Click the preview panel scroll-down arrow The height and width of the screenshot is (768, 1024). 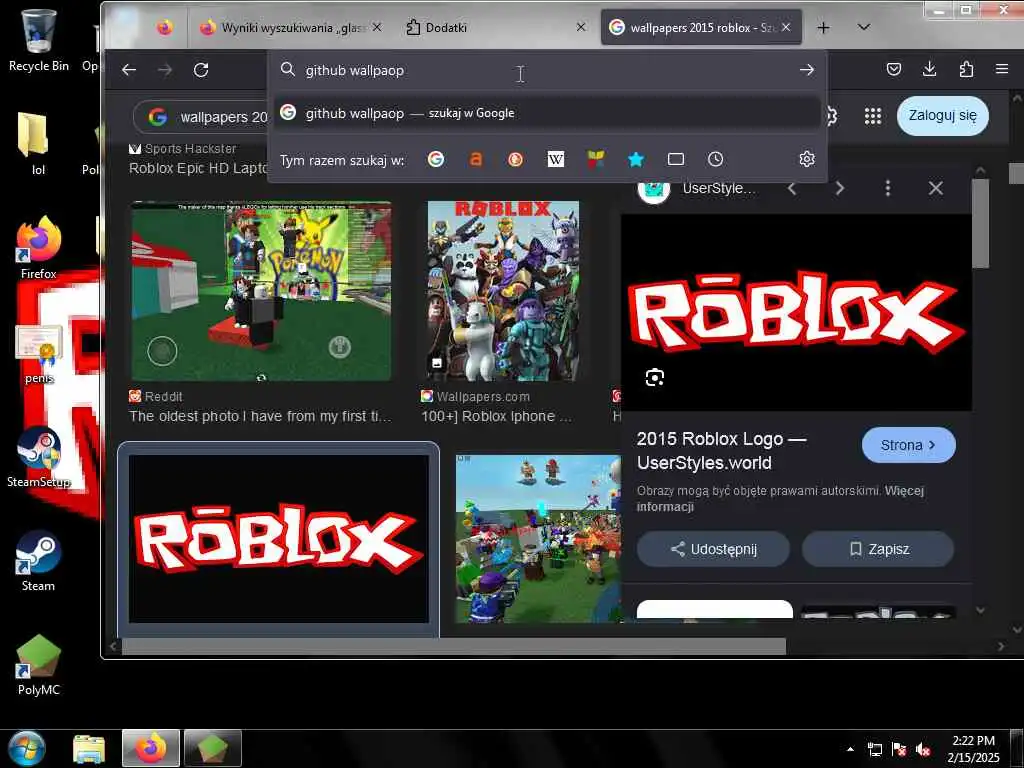click(x=980, y=610)
